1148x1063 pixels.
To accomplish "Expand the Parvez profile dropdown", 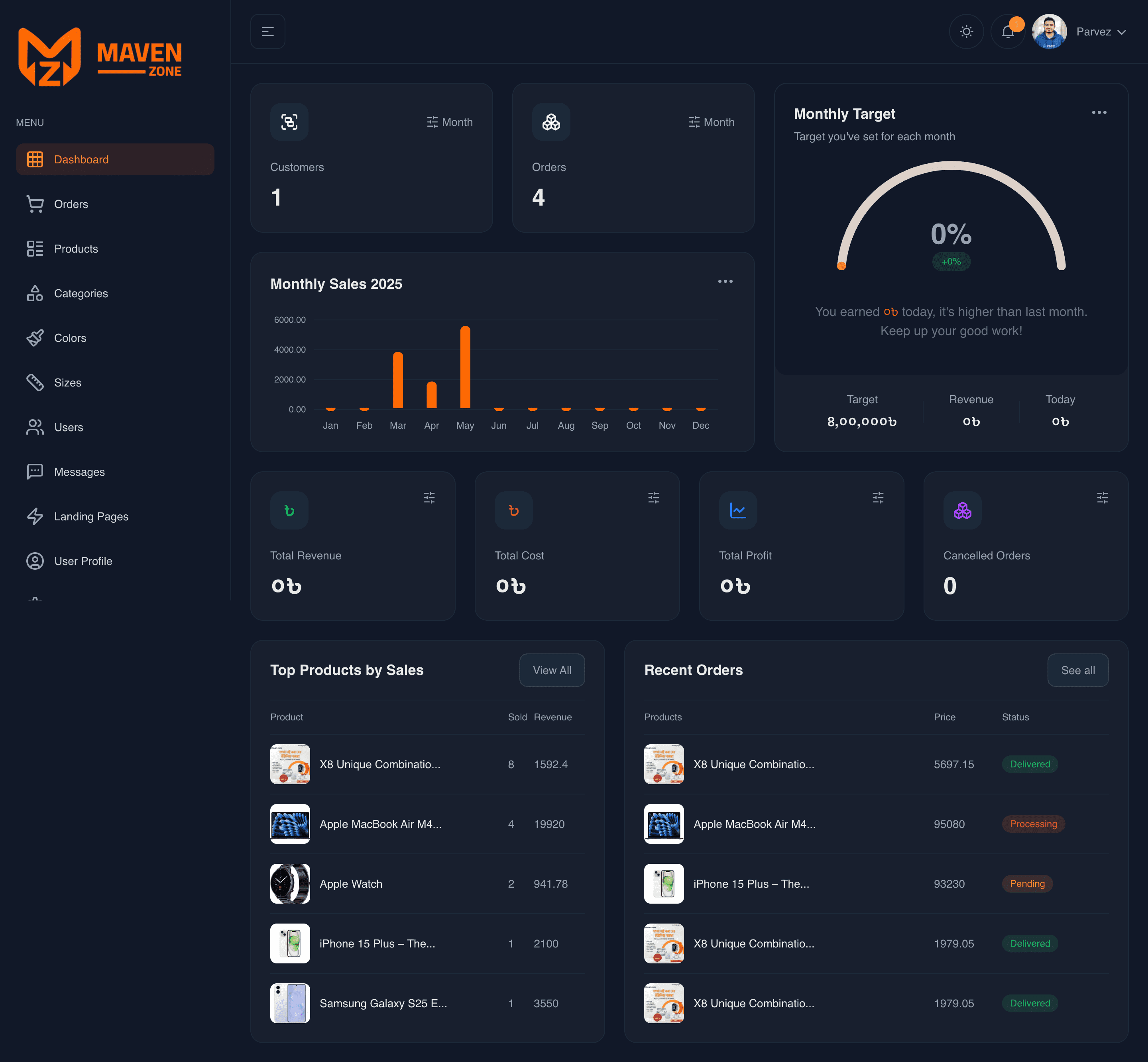I will click(1100, 31).
